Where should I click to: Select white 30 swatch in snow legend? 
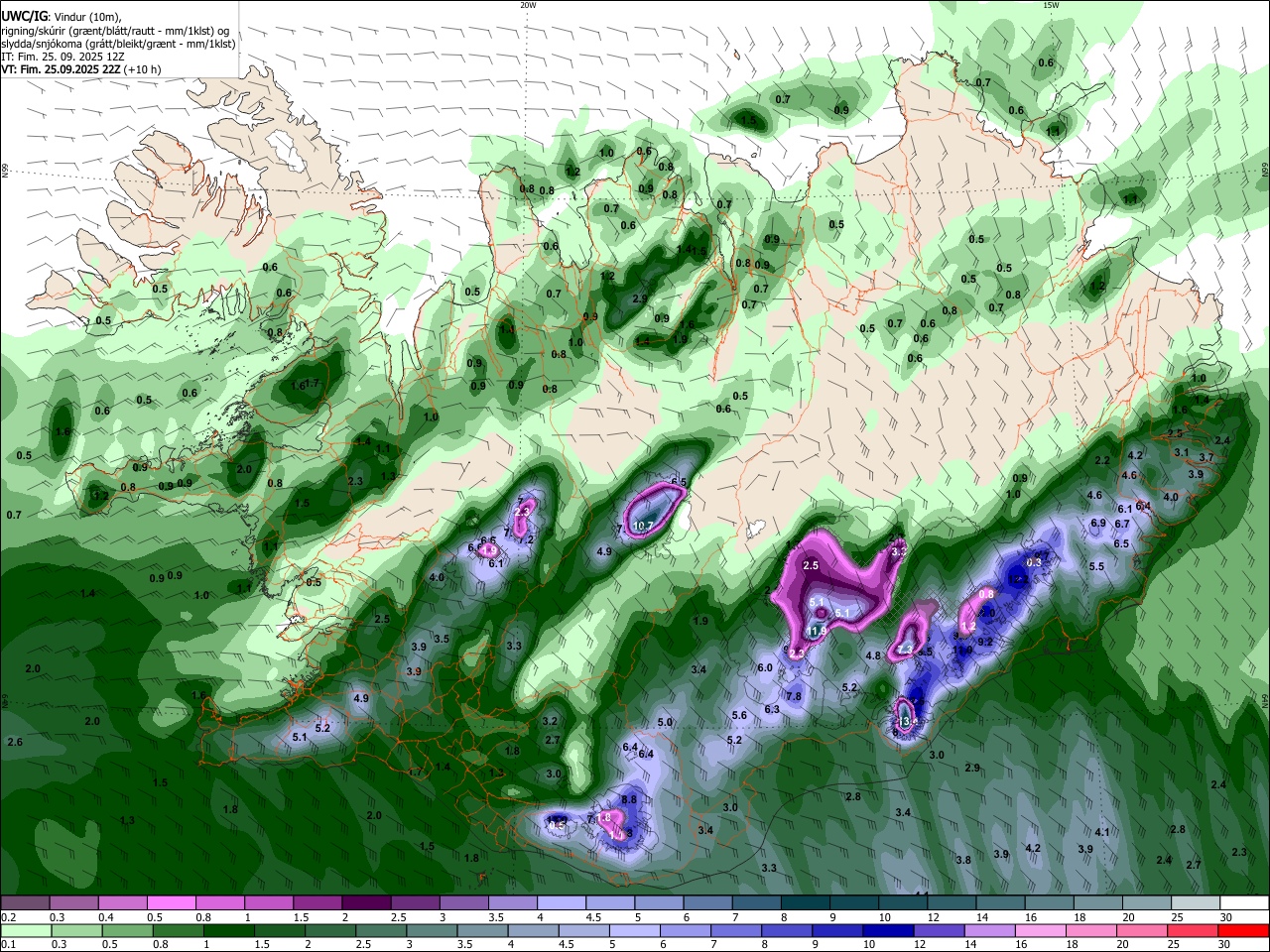(x=1245, y=903)
